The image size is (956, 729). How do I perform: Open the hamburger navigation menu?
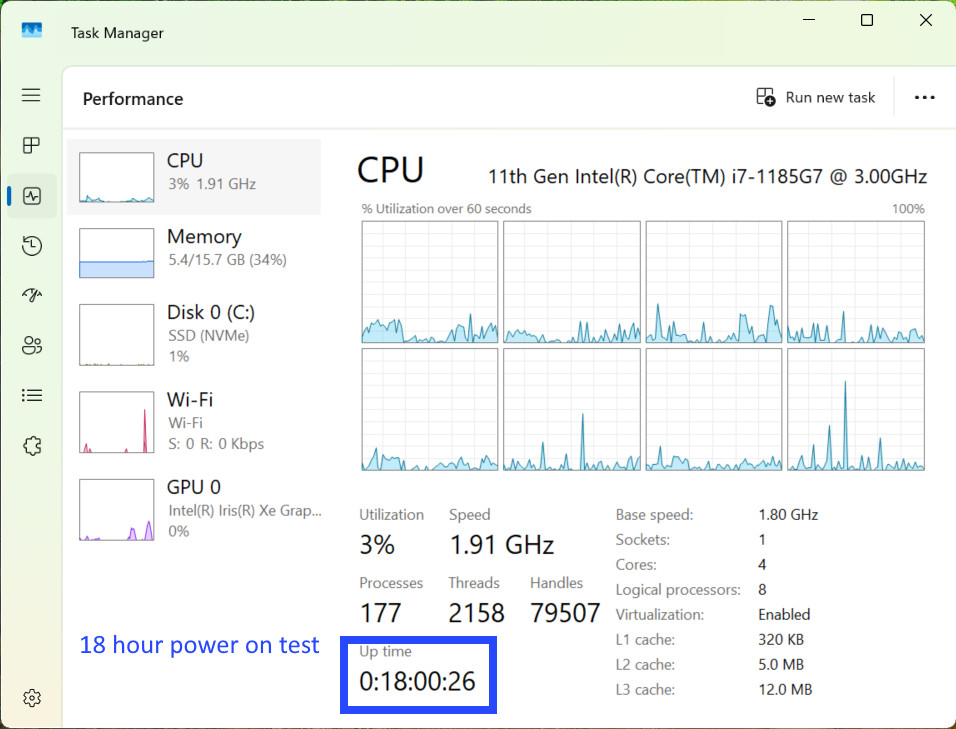[x=31, y=95]
